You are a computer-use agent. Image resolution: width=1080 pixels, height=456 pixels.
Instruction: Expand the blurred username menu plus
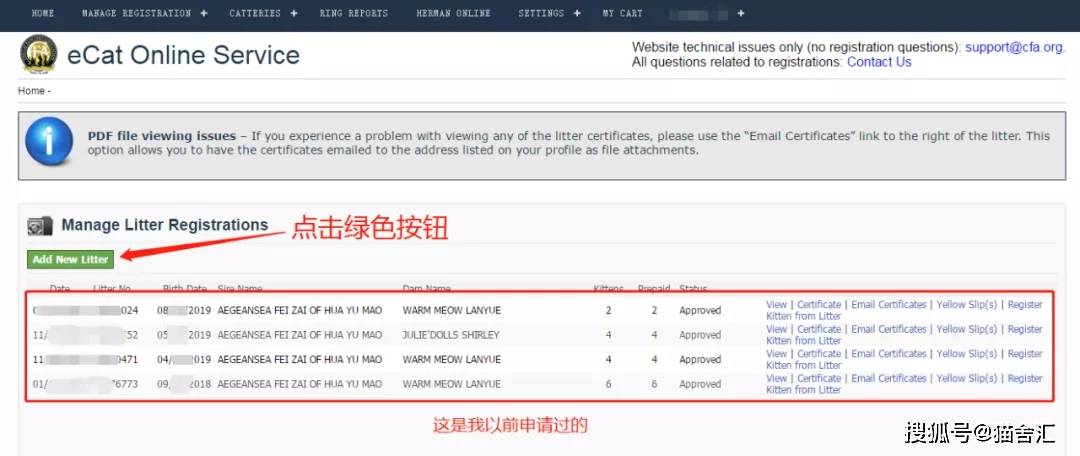740,13
